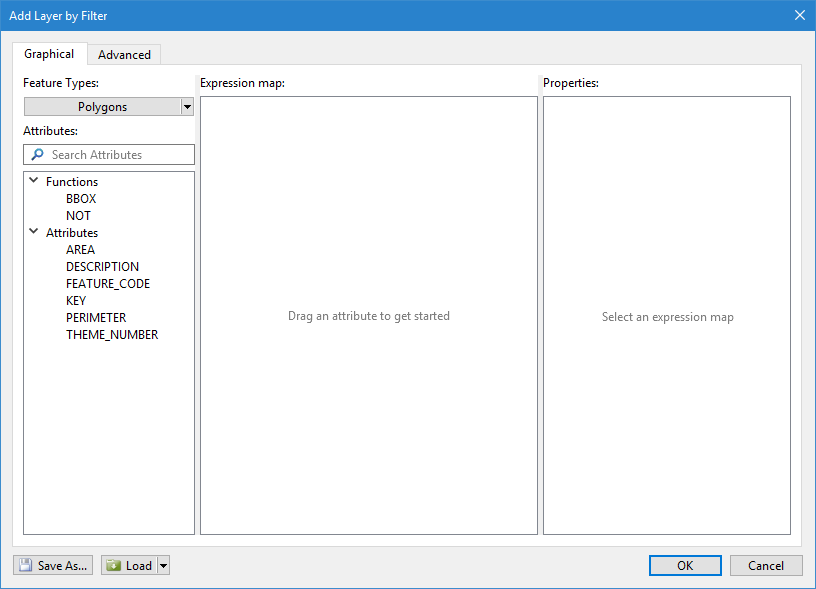The image size is (816, 589).
Task: Click the Save As floppy disk icon
Action: 25,566
